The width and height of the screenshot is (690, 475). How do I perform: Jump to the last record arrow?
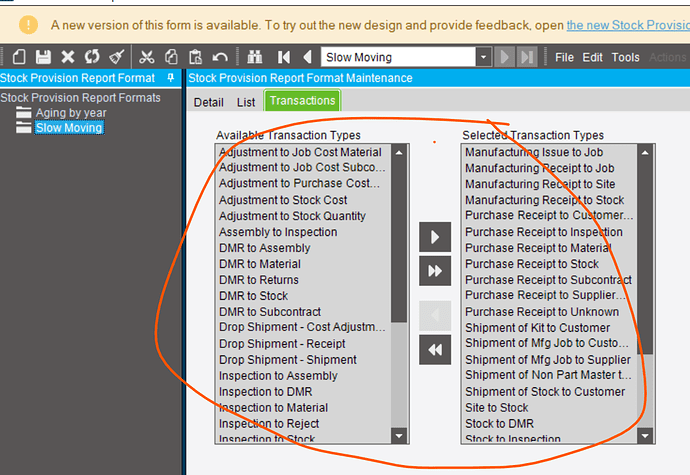[527, 57]
